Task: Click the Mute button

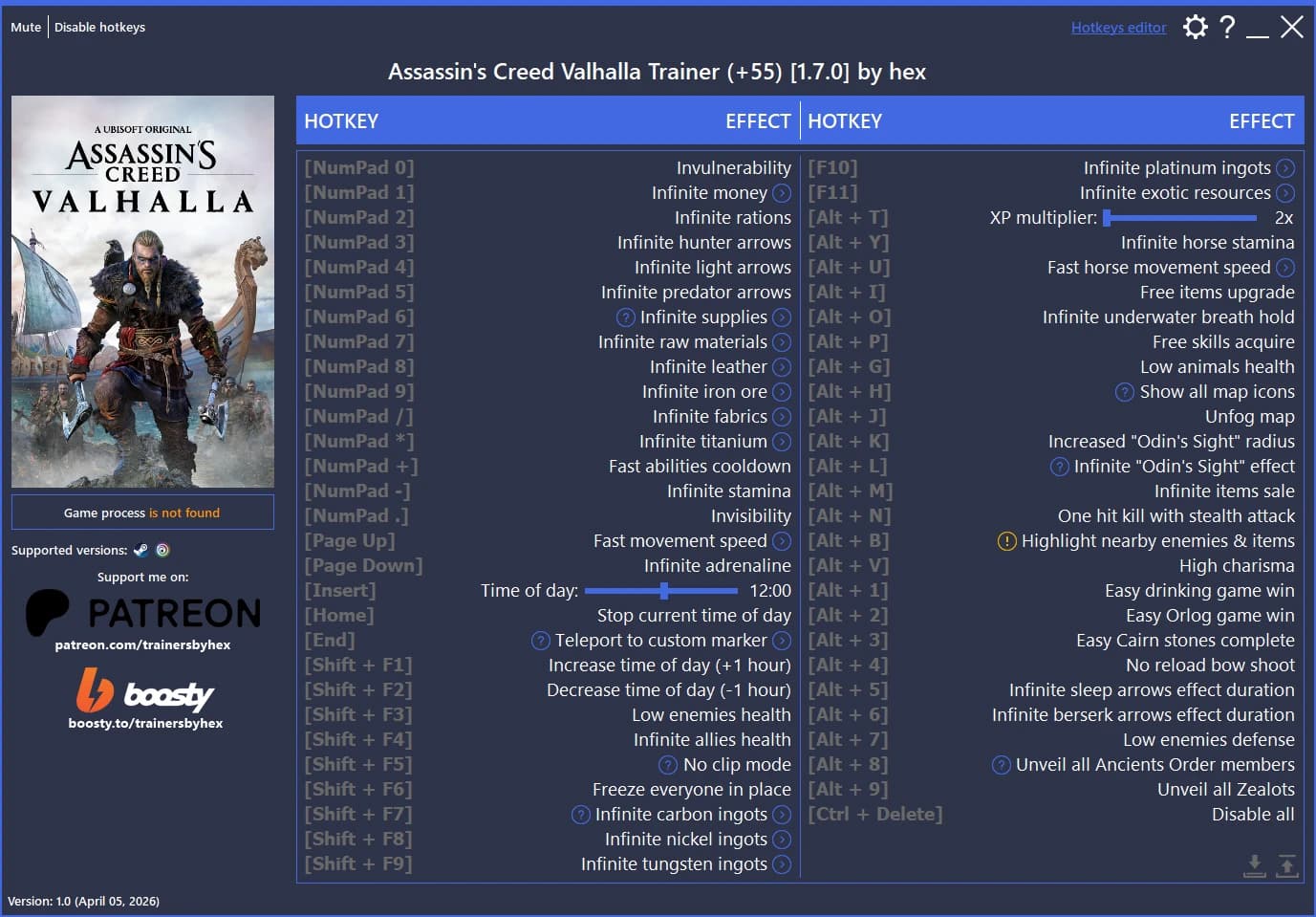Action: pos(26,27)
